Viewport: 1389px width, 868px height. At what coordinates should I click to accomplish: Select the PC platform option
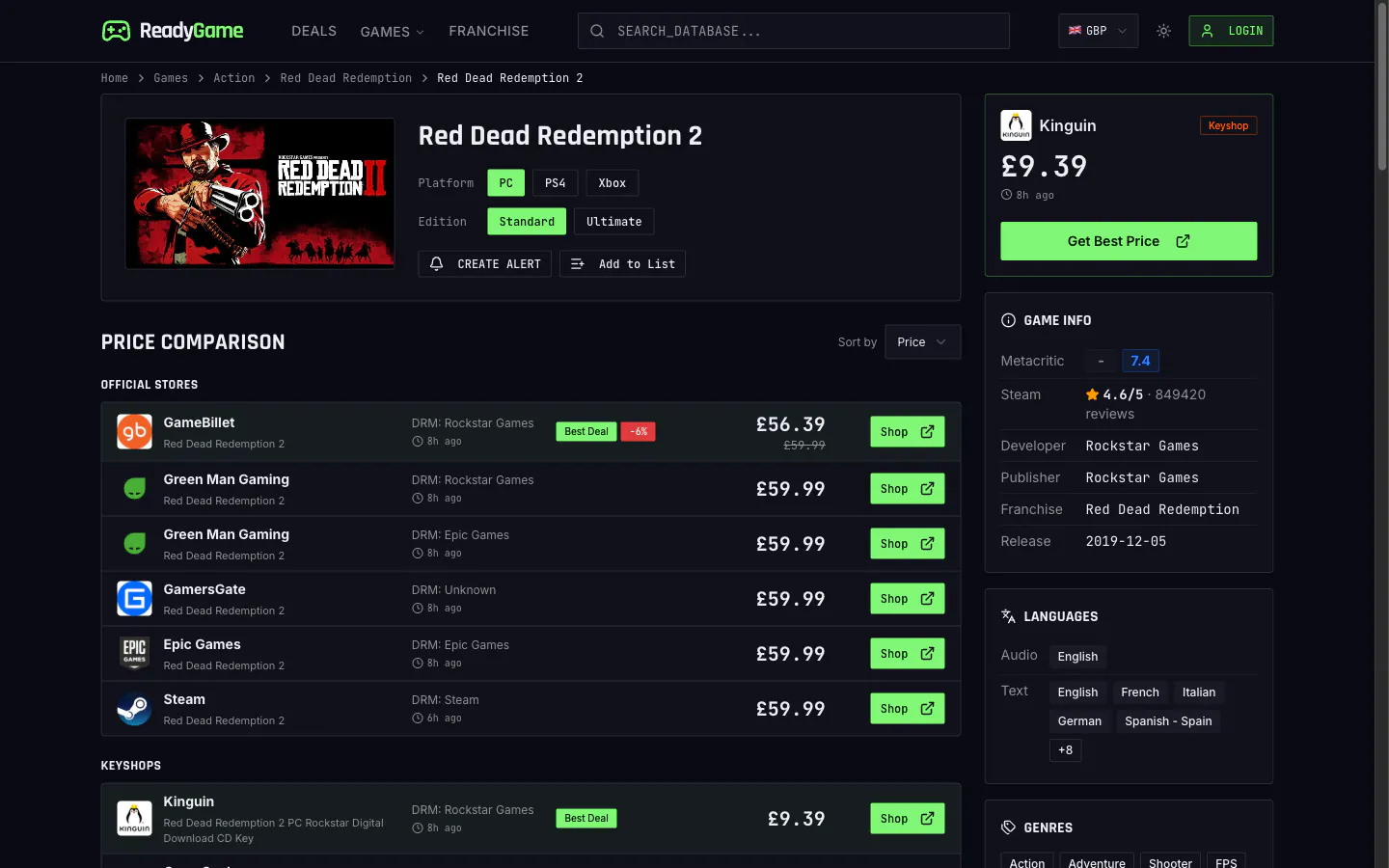(x=506, y=183)
